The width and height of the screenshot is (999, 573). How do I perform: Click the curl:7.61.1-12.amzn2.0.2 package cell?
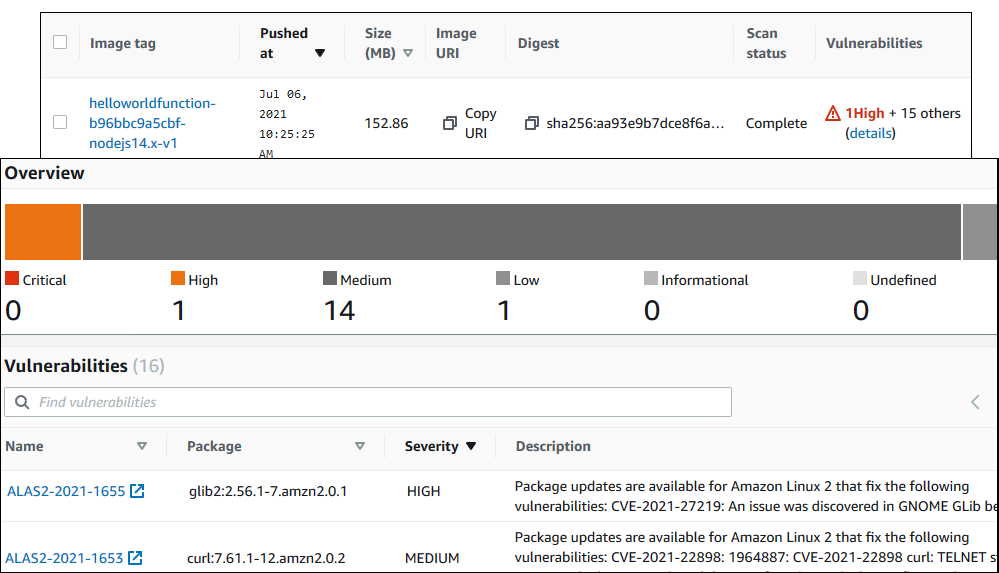click(266, 558)
